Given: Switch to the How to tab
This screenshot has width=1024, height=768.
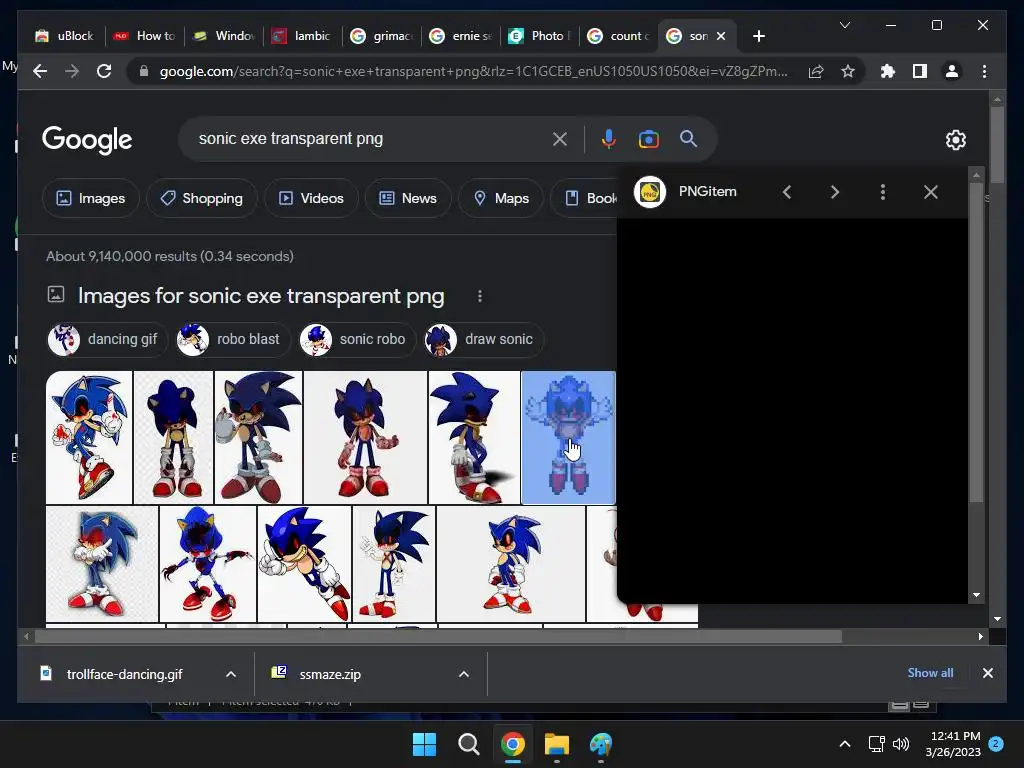Looking at the screenshot, I should pos(144,36).
